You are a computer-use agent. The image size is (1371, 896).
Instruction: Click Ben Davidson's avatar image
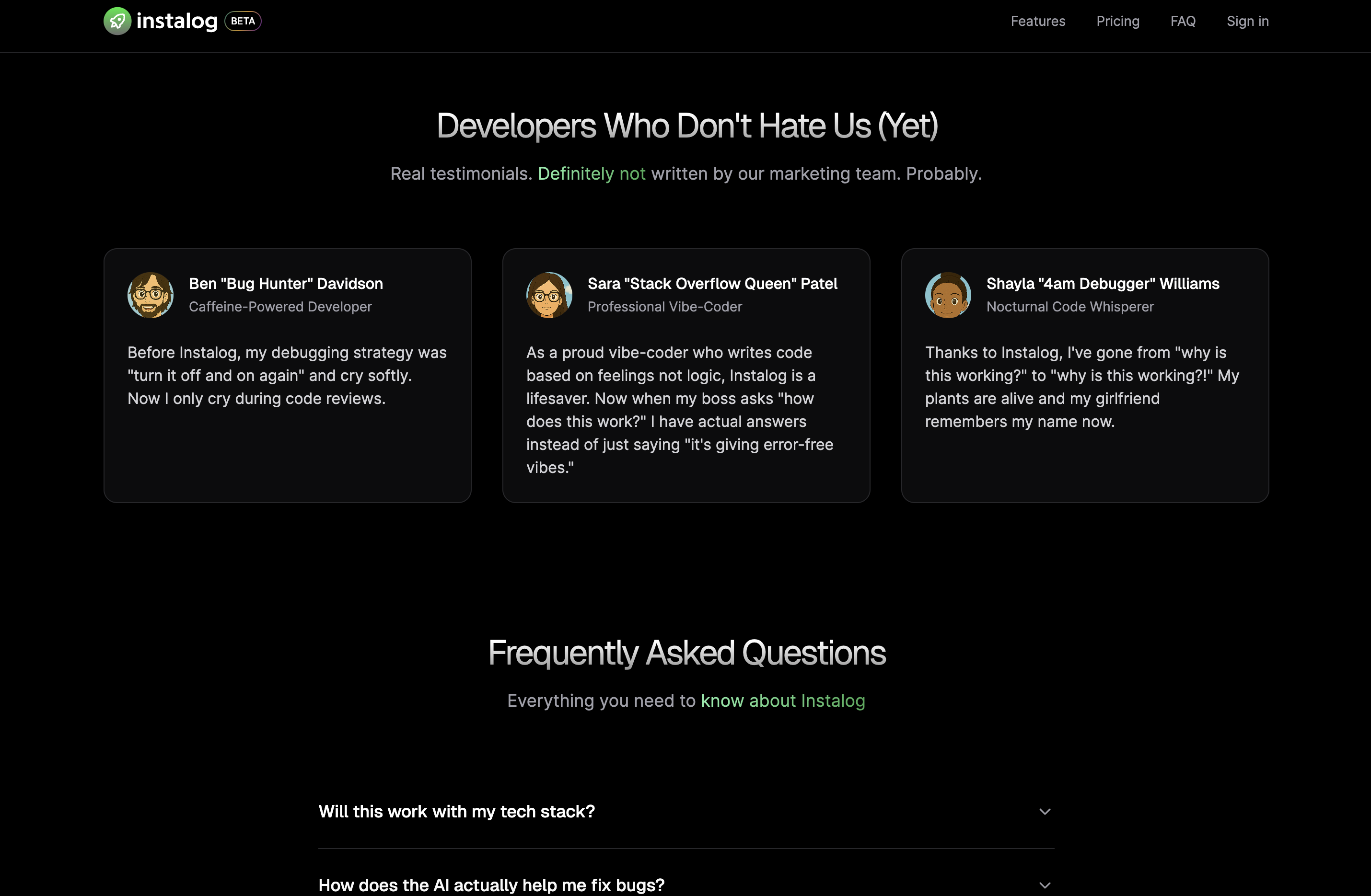coord(151,295)
